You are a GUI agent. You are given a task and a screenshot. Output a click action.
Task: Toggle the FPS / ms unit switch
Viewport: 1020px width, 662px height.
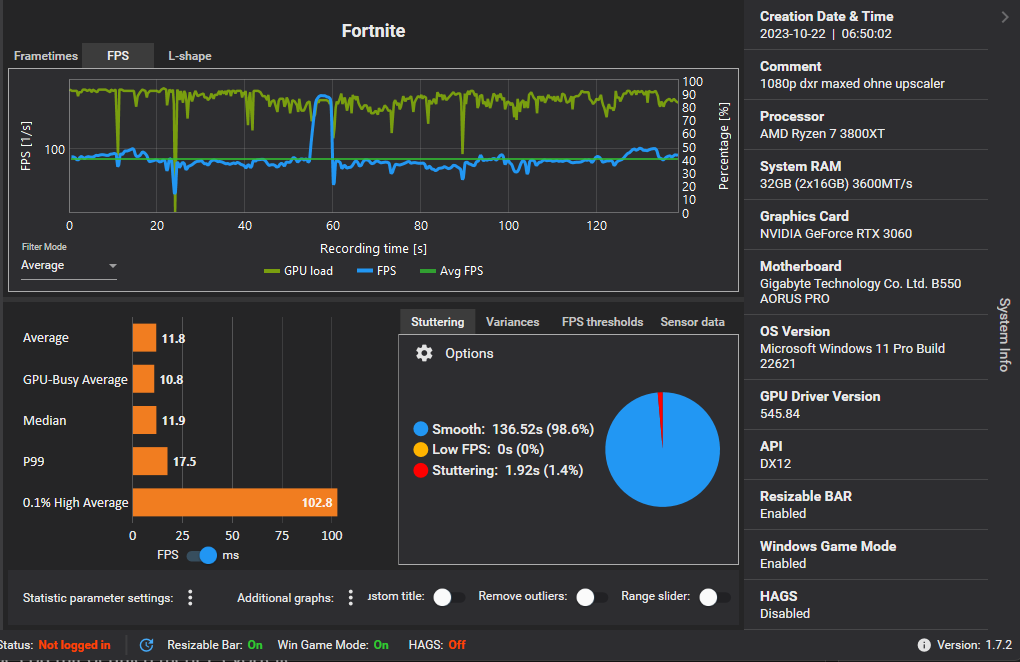[x=202, y=555]
